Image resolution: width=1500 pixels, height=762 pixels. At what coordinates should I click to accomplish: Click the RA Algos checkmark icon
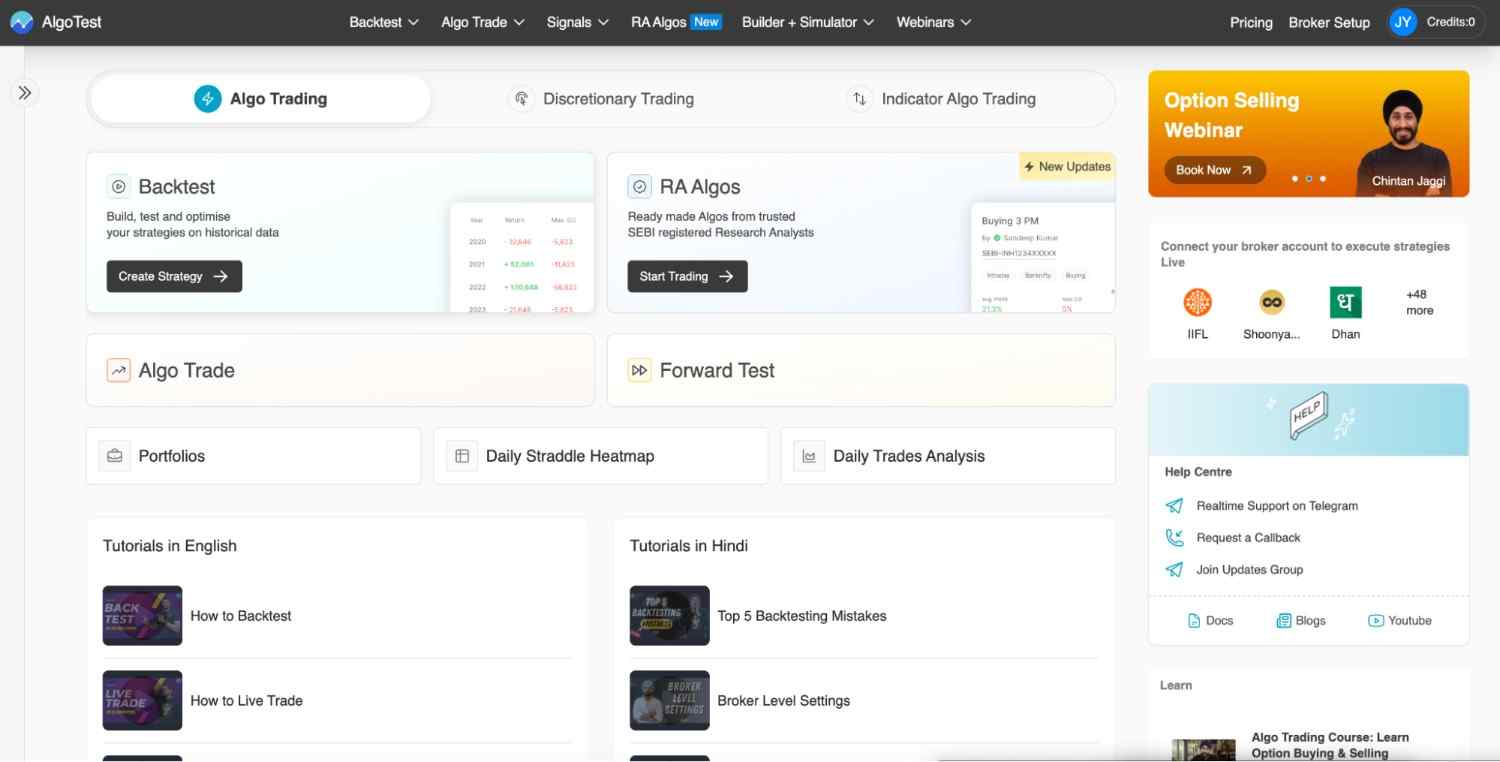tap(640, 186)
